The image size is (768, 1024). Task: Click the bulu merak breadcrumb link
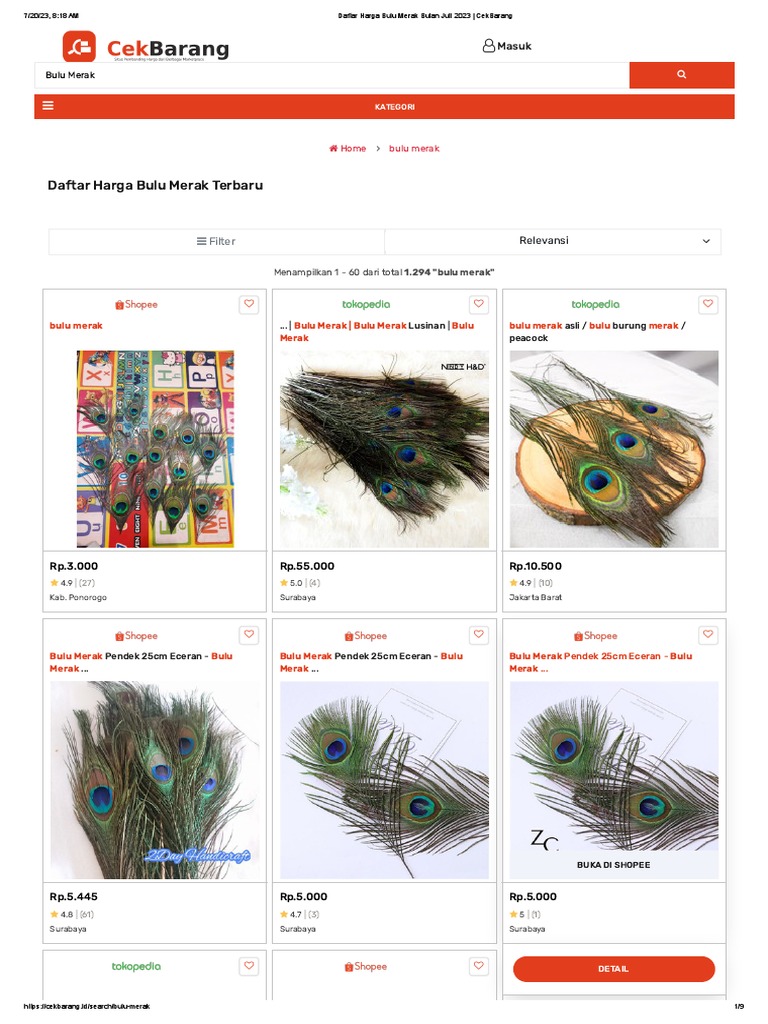tap(414, 148)
